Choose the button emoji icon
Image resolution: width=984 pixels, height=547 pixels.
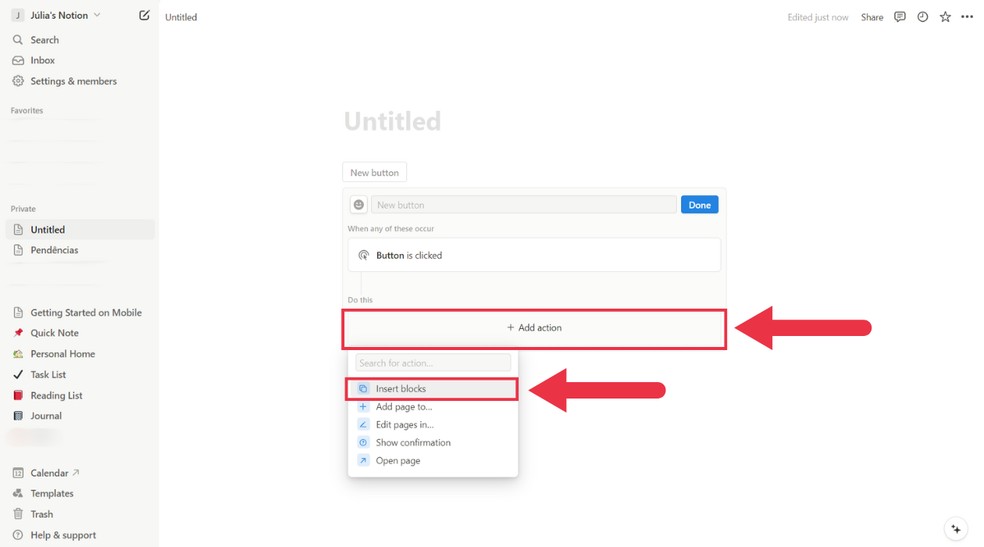358,204
